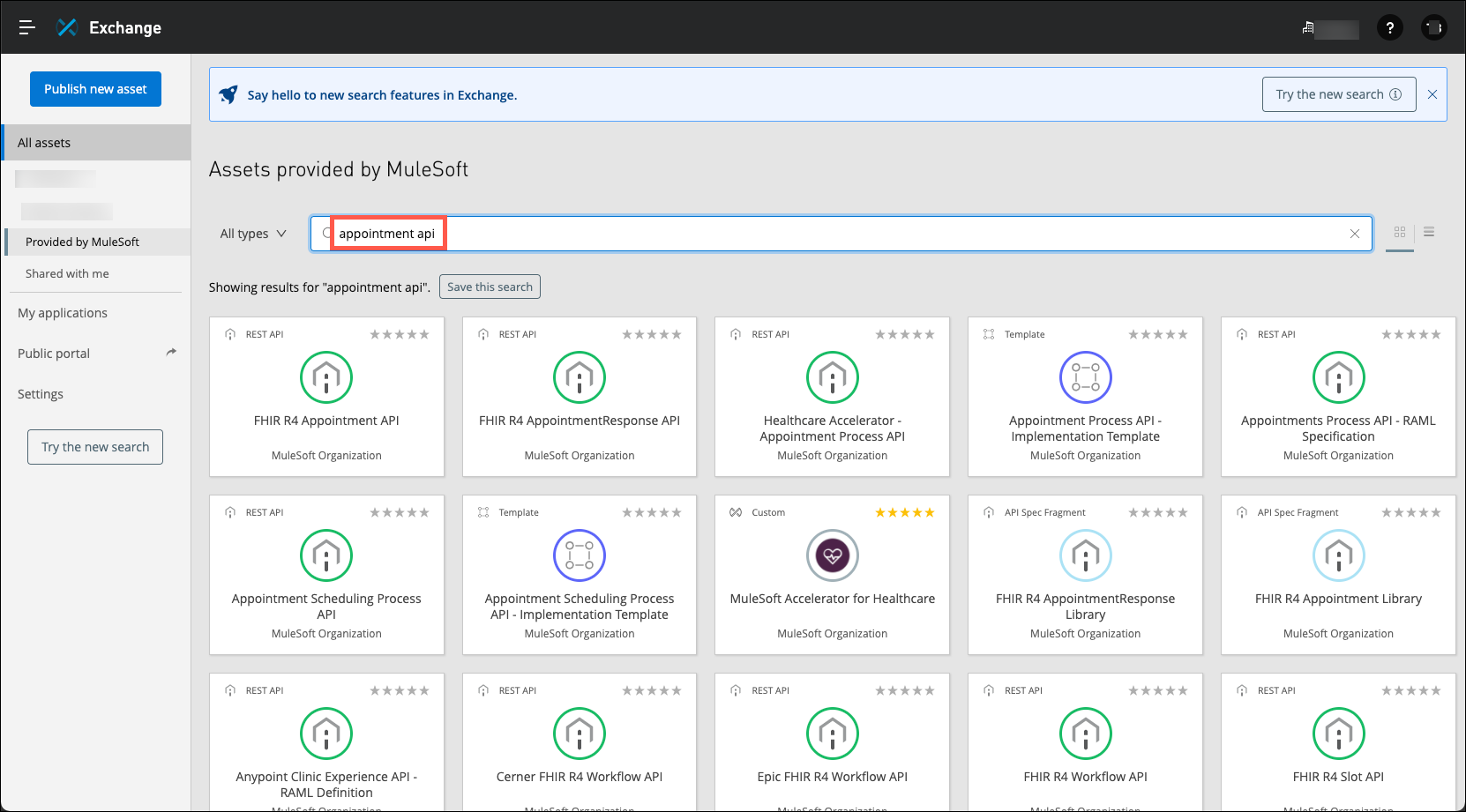This screenshot has width=1466, height=812.
Task: Open the help question mark icon
Action: (x=1390, y=28)
